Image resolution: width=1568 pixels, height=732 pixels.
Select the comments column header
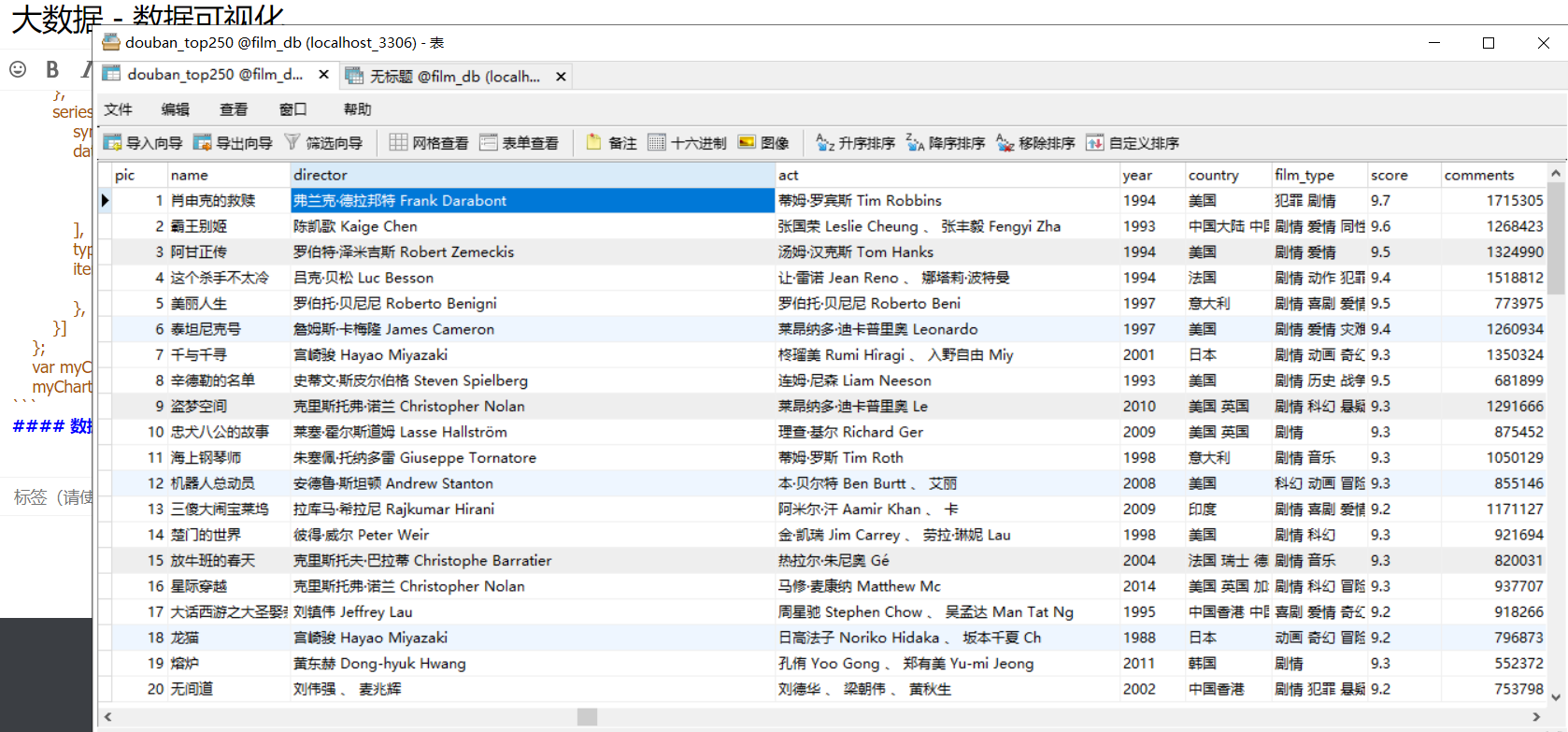click(x=1493, y=175)
